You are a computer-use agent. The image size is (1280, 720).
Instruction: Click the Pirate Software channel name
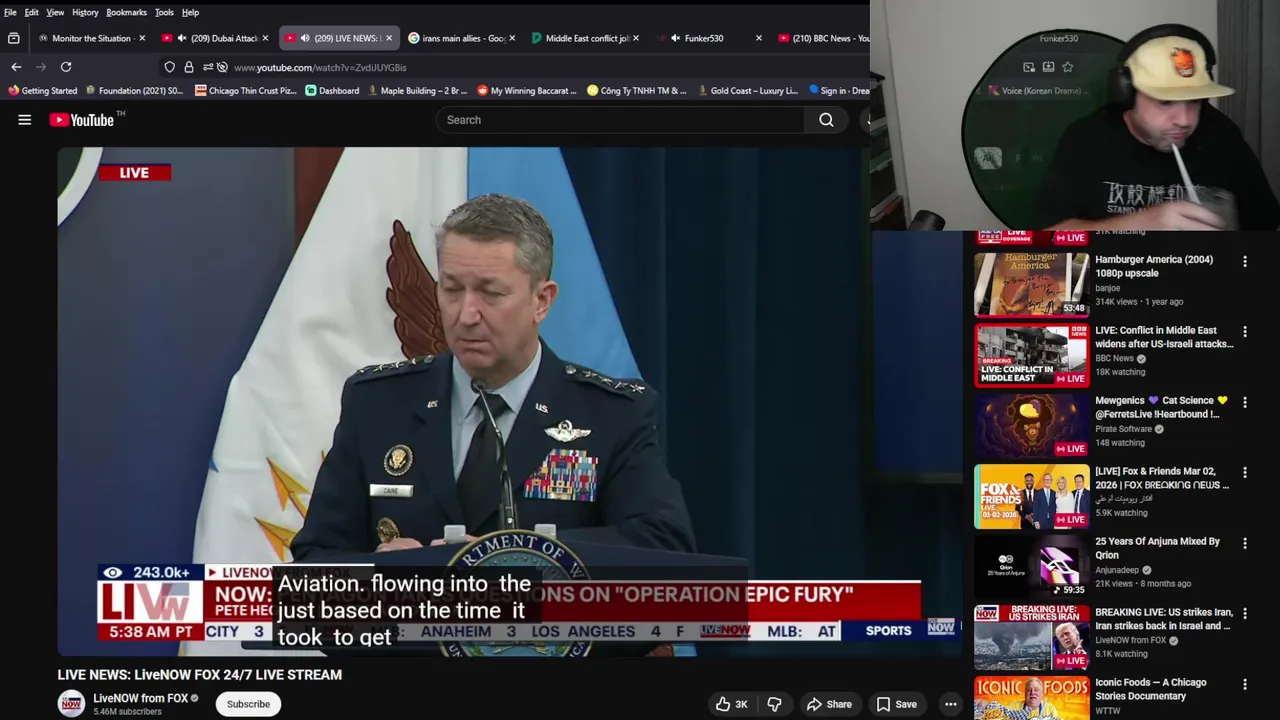pyautogui.click(x=1123, y=429)
